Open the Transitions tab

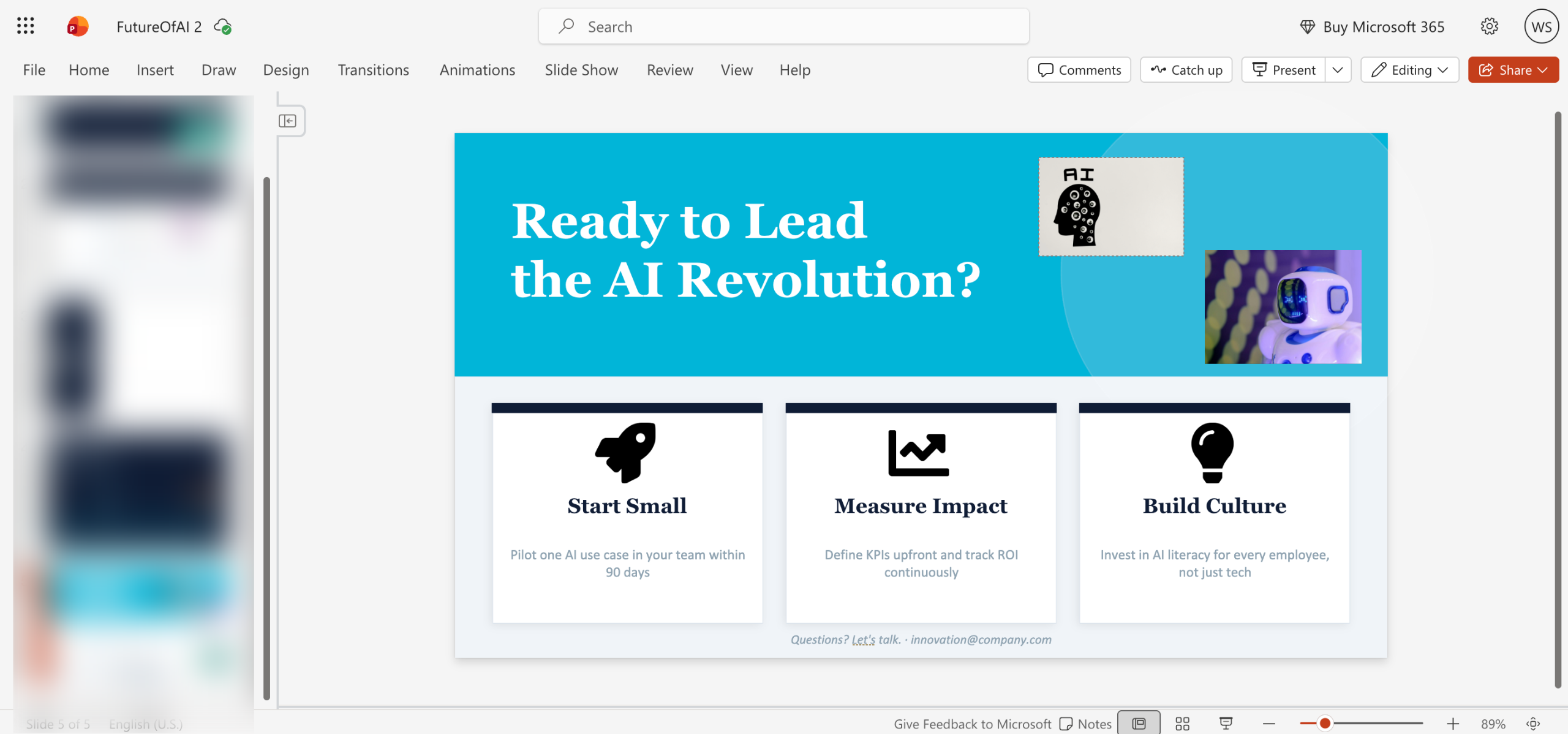coord(373,70)
